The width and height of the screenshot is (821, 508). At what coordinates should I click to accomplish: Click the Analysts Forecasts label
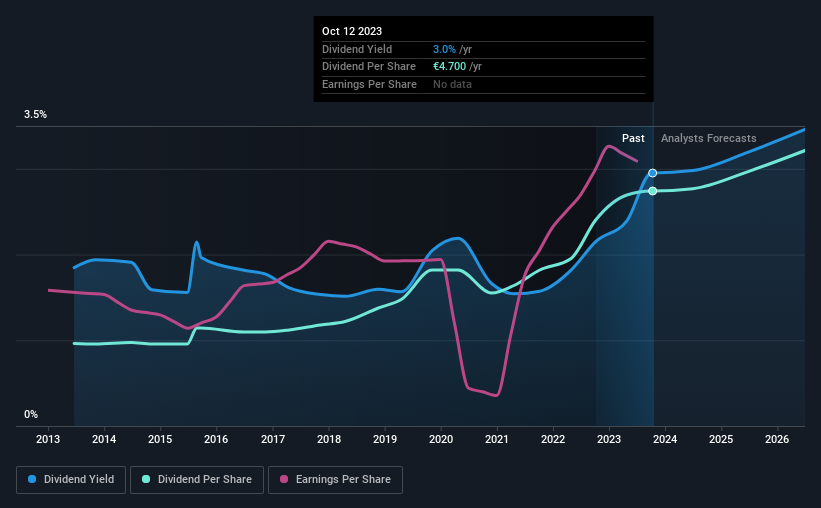708,138
